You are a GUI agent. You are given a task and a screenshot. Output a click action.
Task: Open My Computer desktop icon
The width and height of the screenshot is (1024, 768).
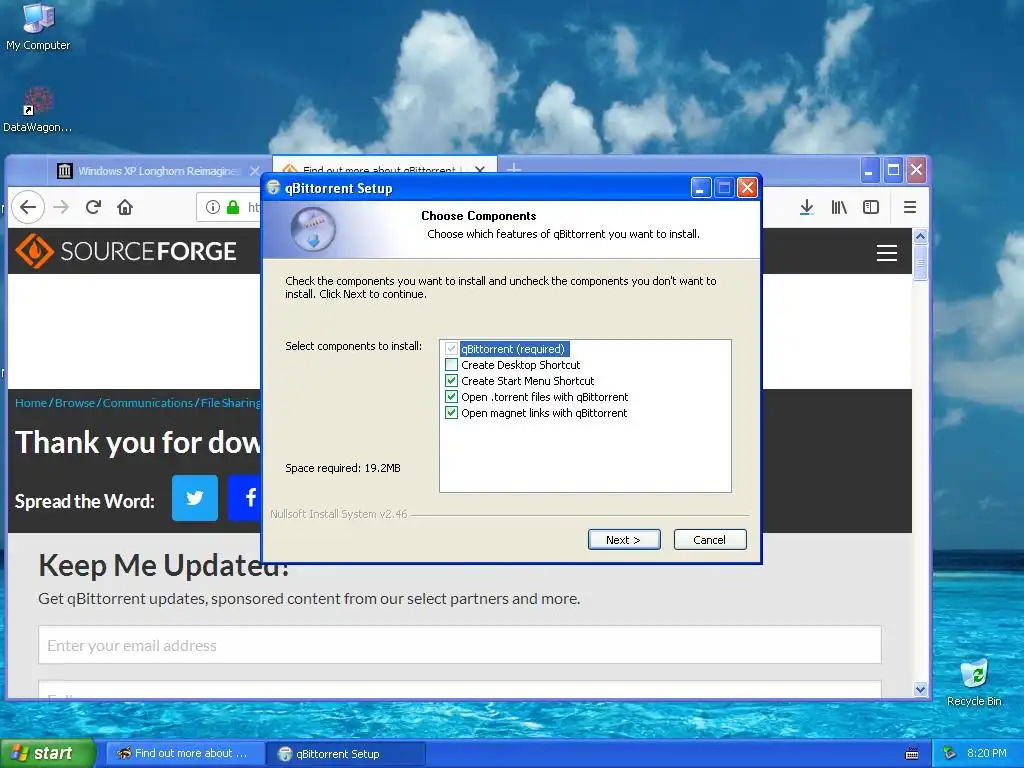(38, 26)
